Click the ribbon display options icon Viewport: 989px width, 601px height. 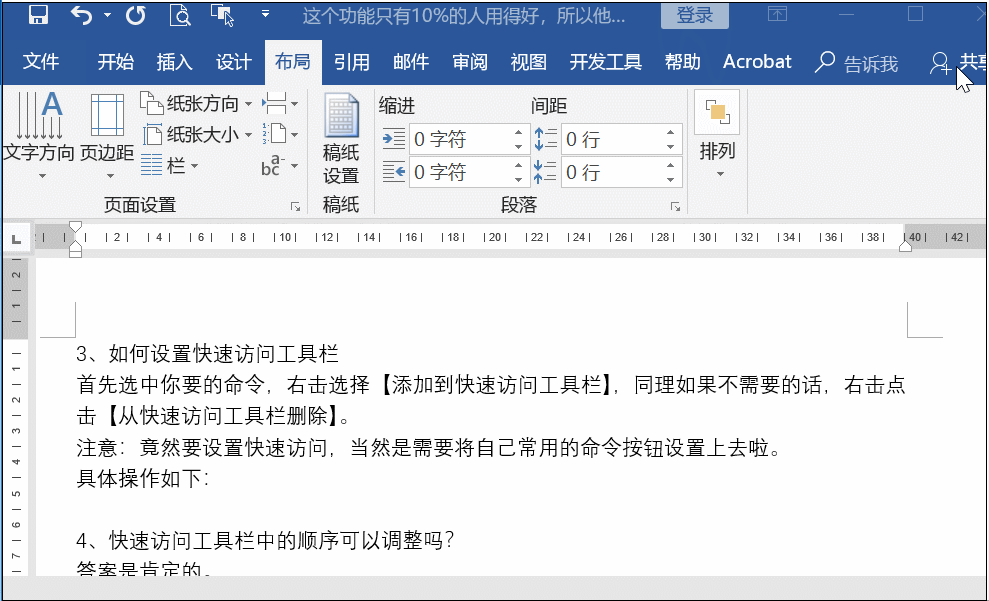[x=777, y=14]
